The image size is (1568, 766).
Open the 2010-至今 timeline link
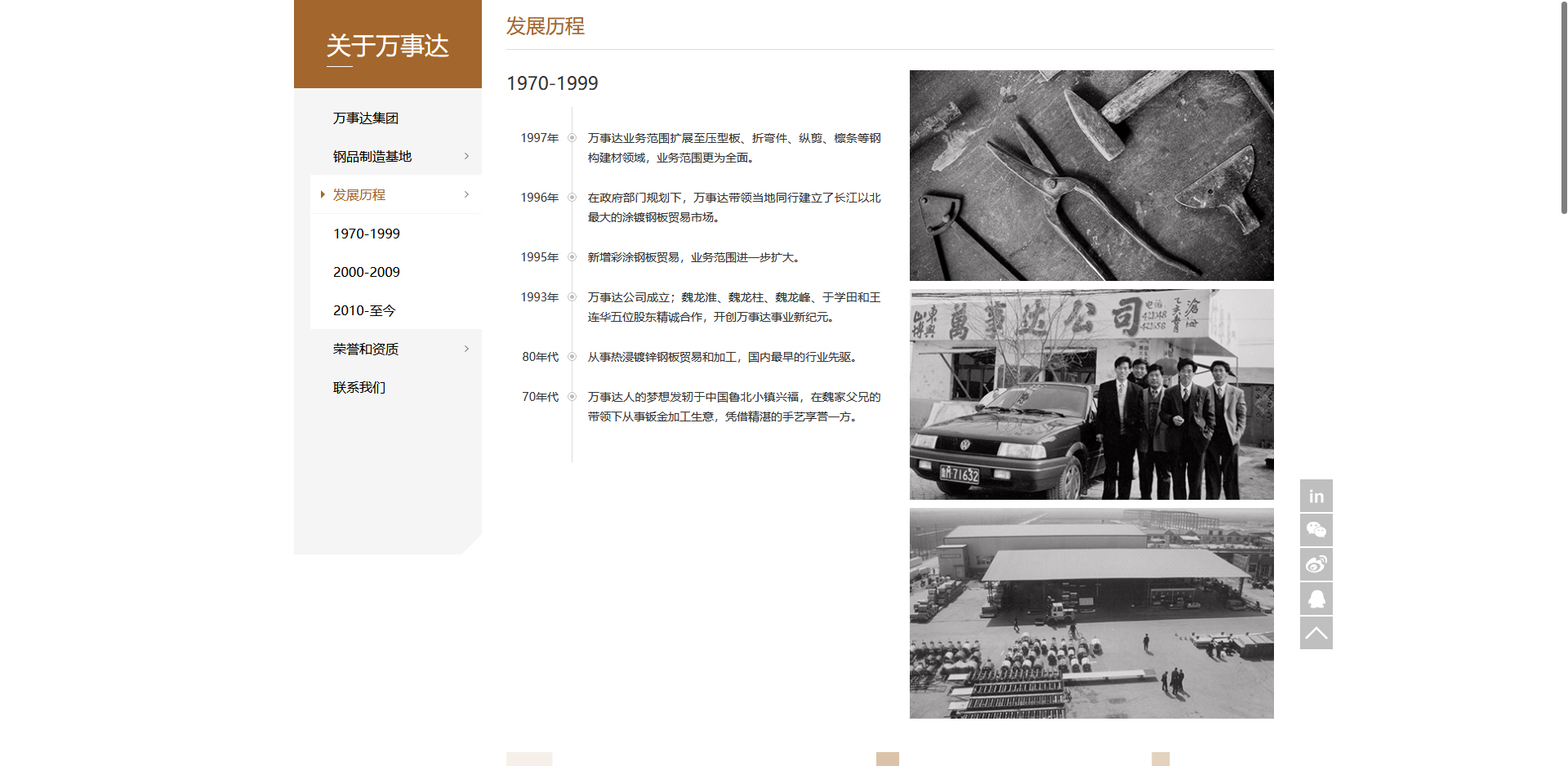364,310
